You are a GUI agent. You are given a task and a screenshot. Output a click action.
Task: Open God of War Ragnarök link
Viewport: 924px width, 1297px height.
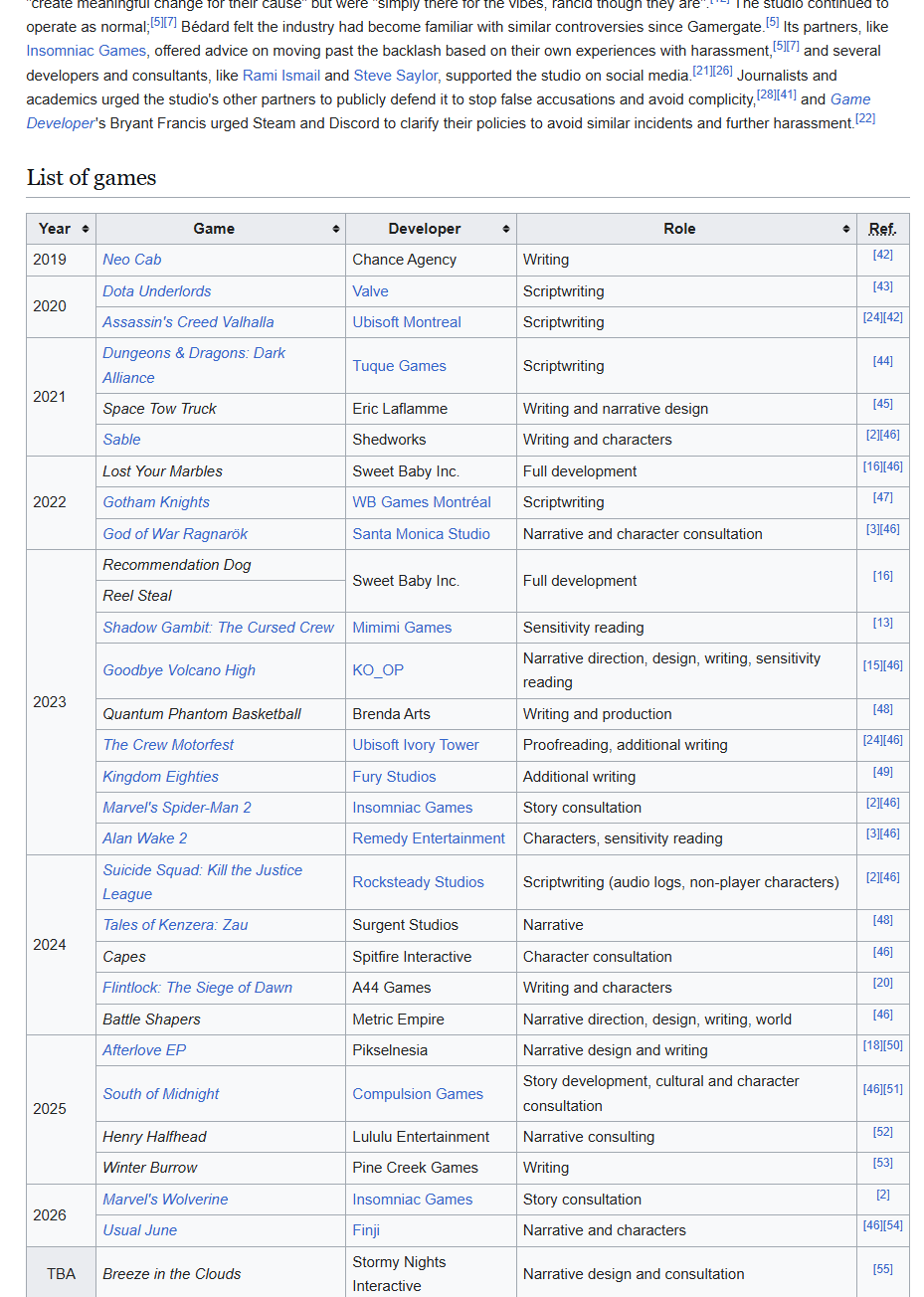click(x=175, y=534)
